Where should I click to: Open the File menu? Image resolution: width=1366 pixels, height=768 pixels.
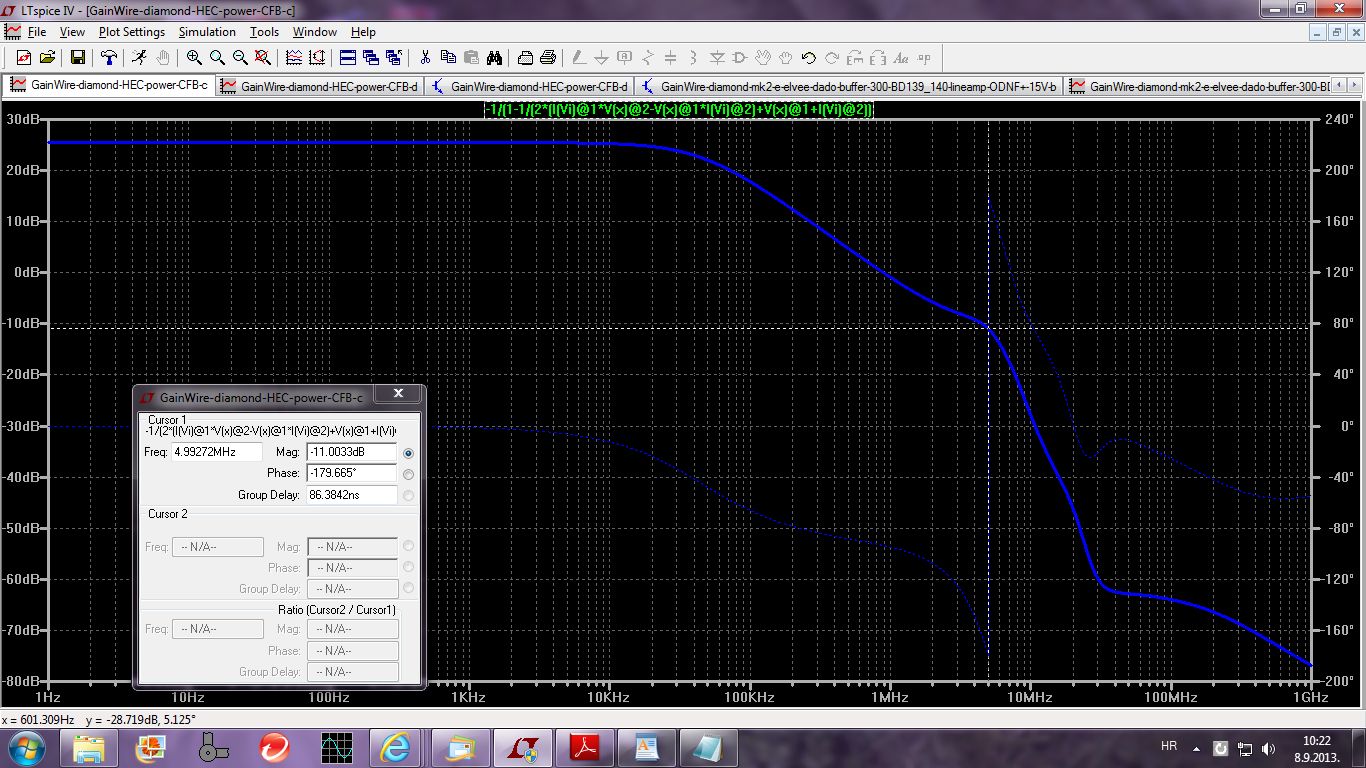coord(36,32)
